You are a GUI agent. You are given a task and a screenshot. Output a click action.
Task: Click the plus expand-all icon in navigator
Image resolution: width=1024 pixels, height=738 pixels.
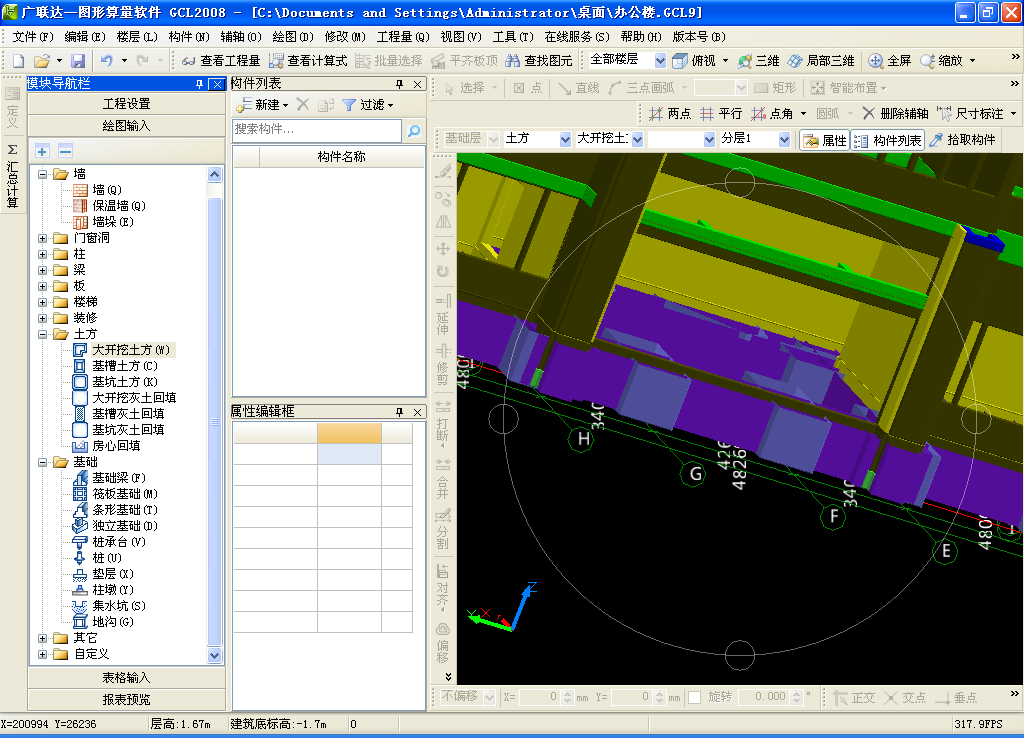tap(42, 152)
